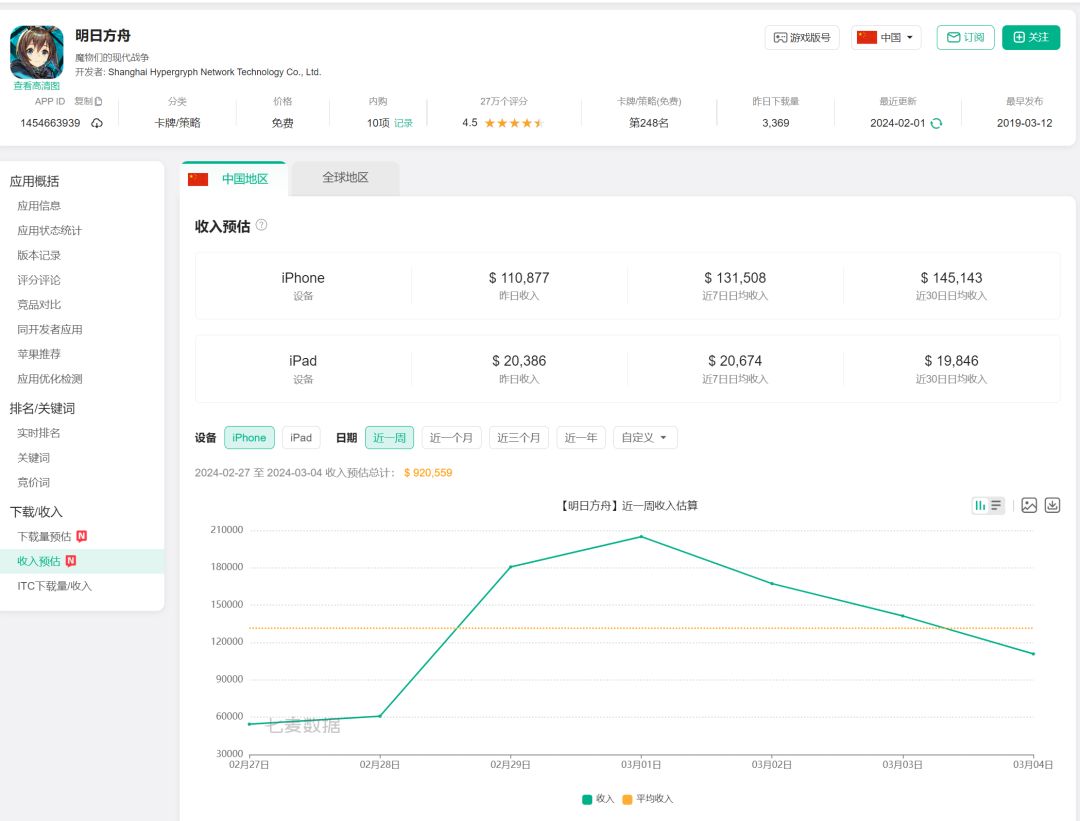Click the download cloud icon beside APP ID
Screen dimensions: 1080x821
tap(97, 123)
